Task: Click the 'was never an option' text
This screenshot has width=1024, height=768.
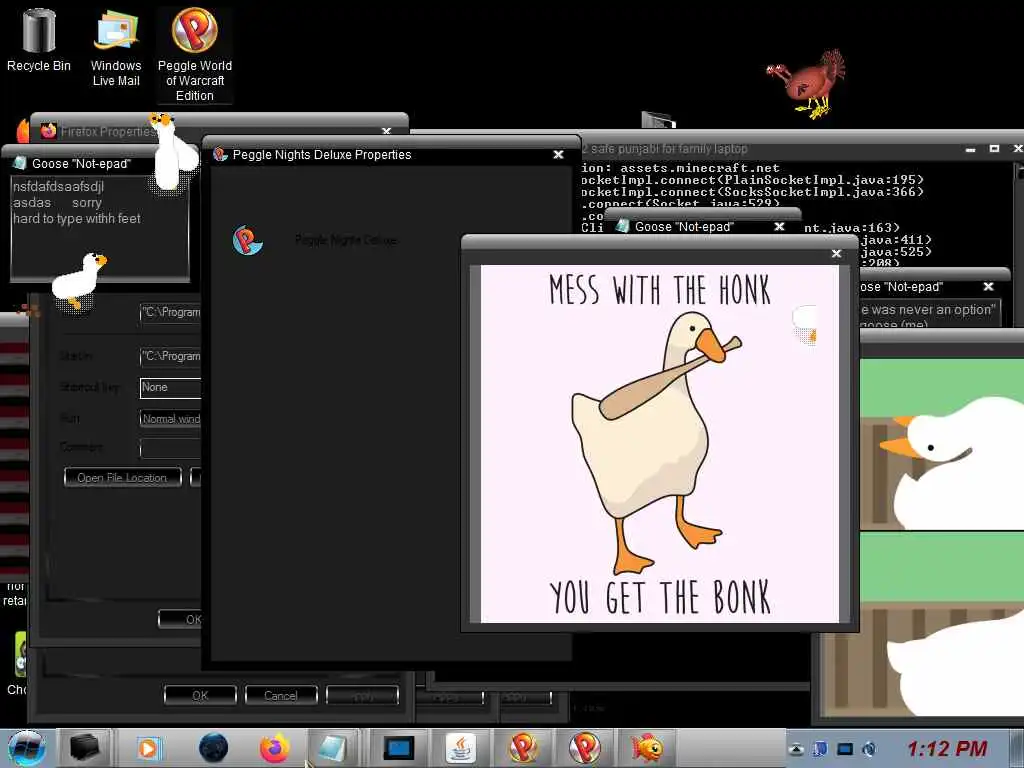Action: [927, 310]
